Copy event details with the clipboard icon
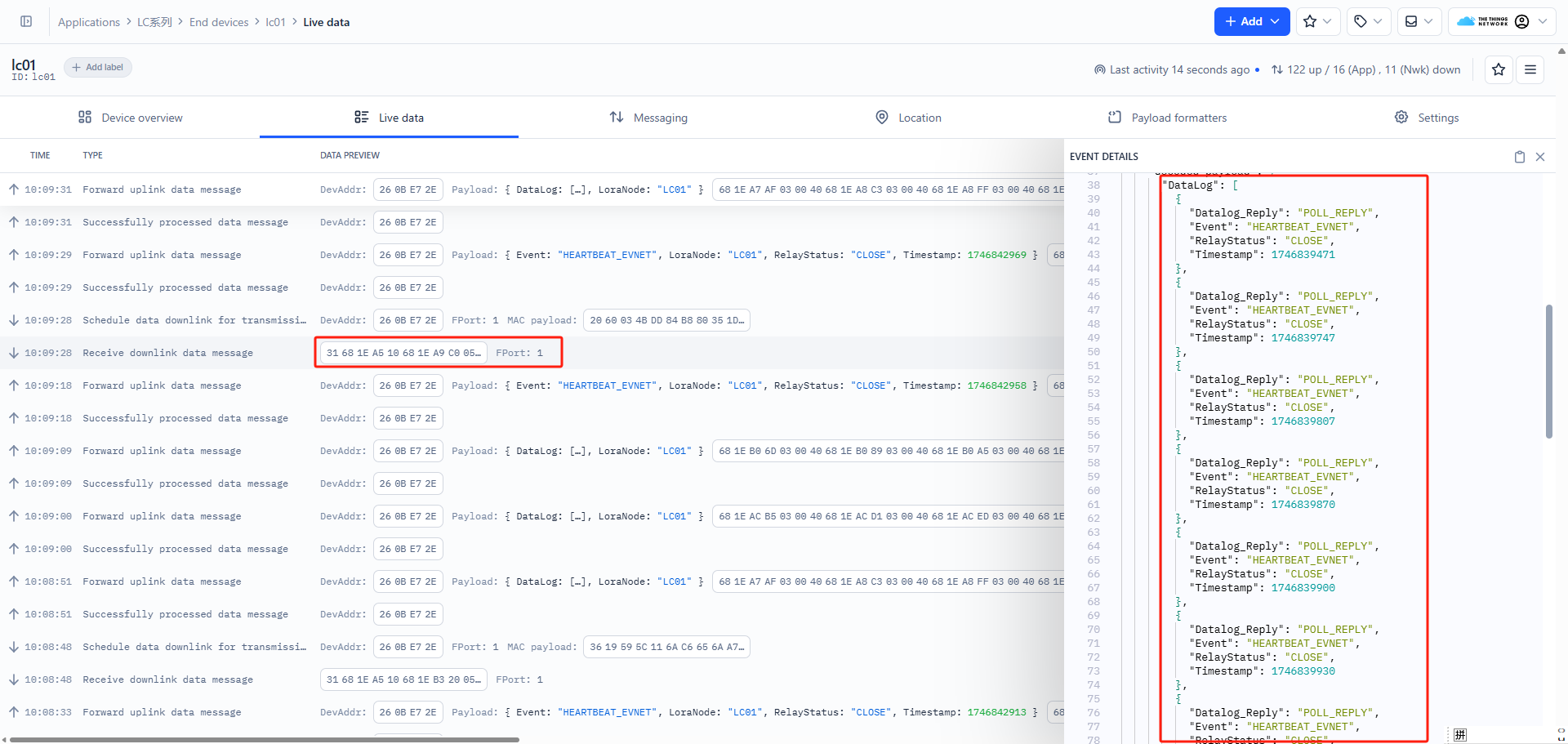This screenshot has width=1568, height=744. 1519,157
